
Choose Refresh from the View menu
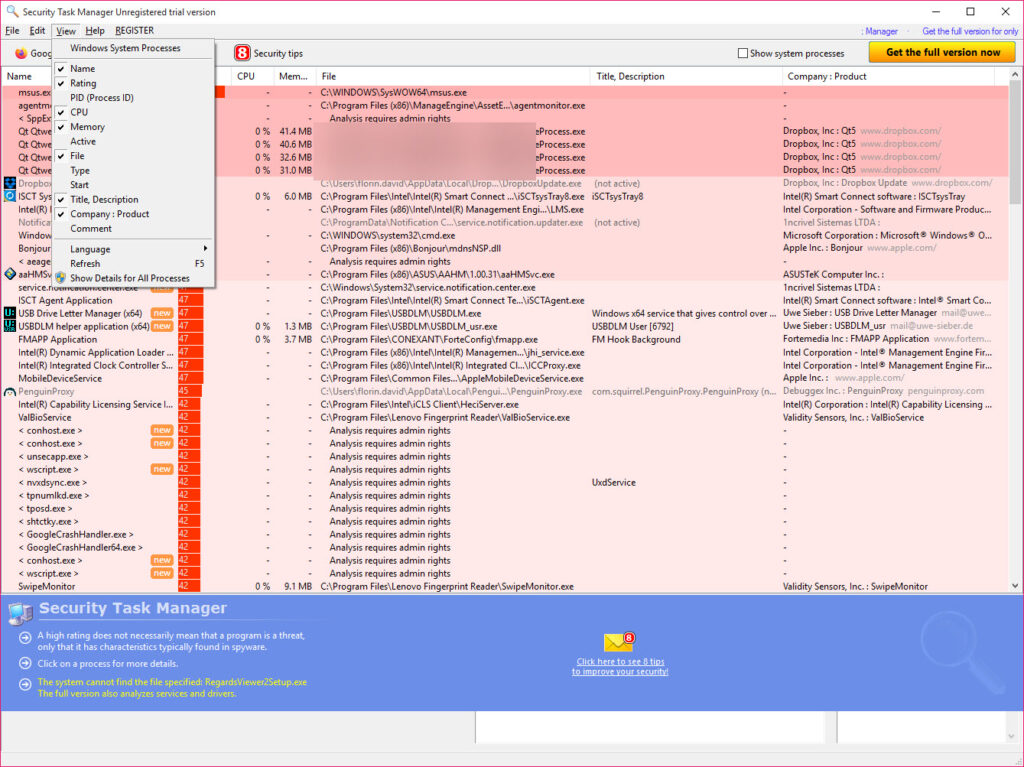(133, 263)
